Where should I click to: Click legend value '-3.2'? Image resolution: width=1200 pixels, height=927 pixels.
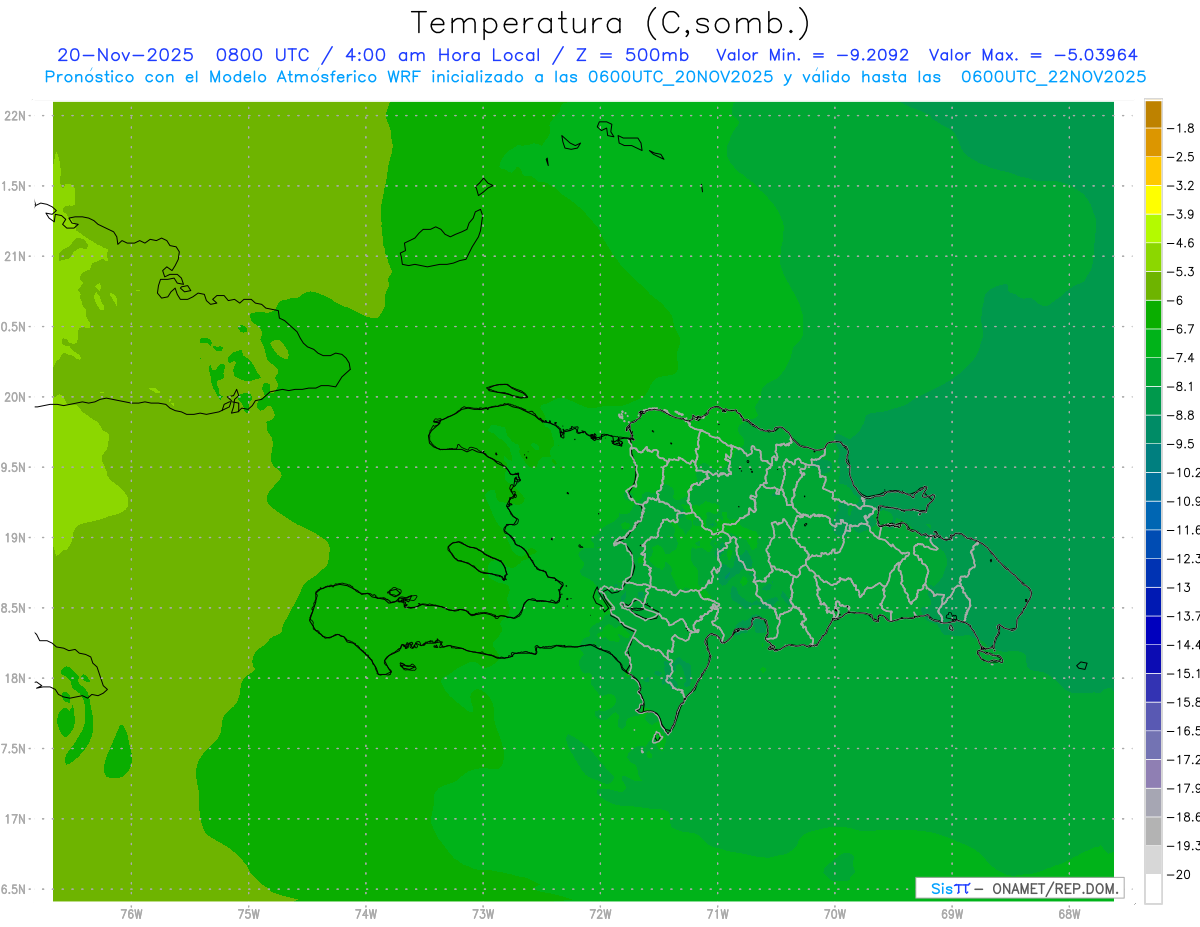coord(1181,186)
